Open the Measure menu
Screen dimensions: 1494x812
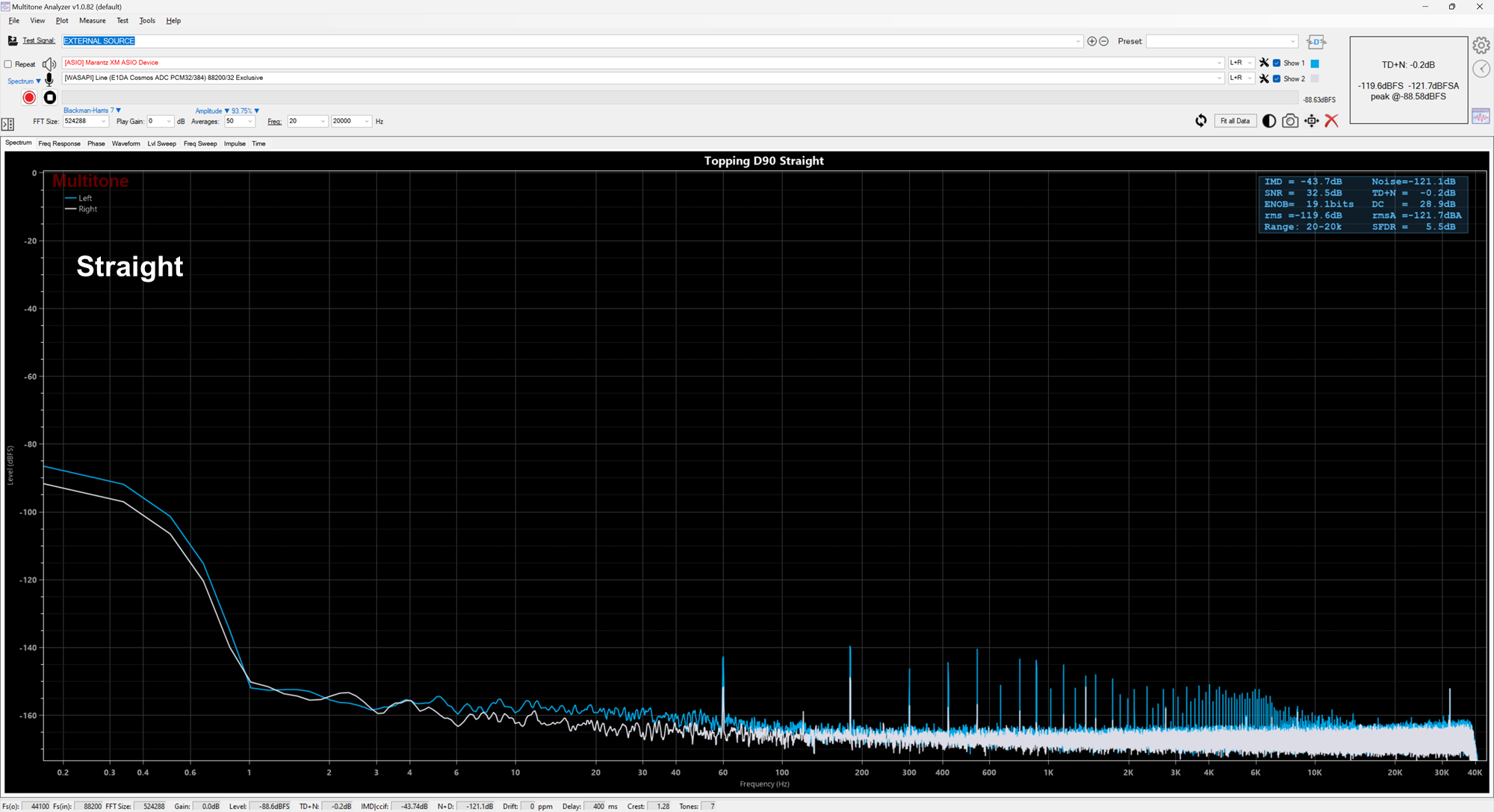click(x=93, y=21)
